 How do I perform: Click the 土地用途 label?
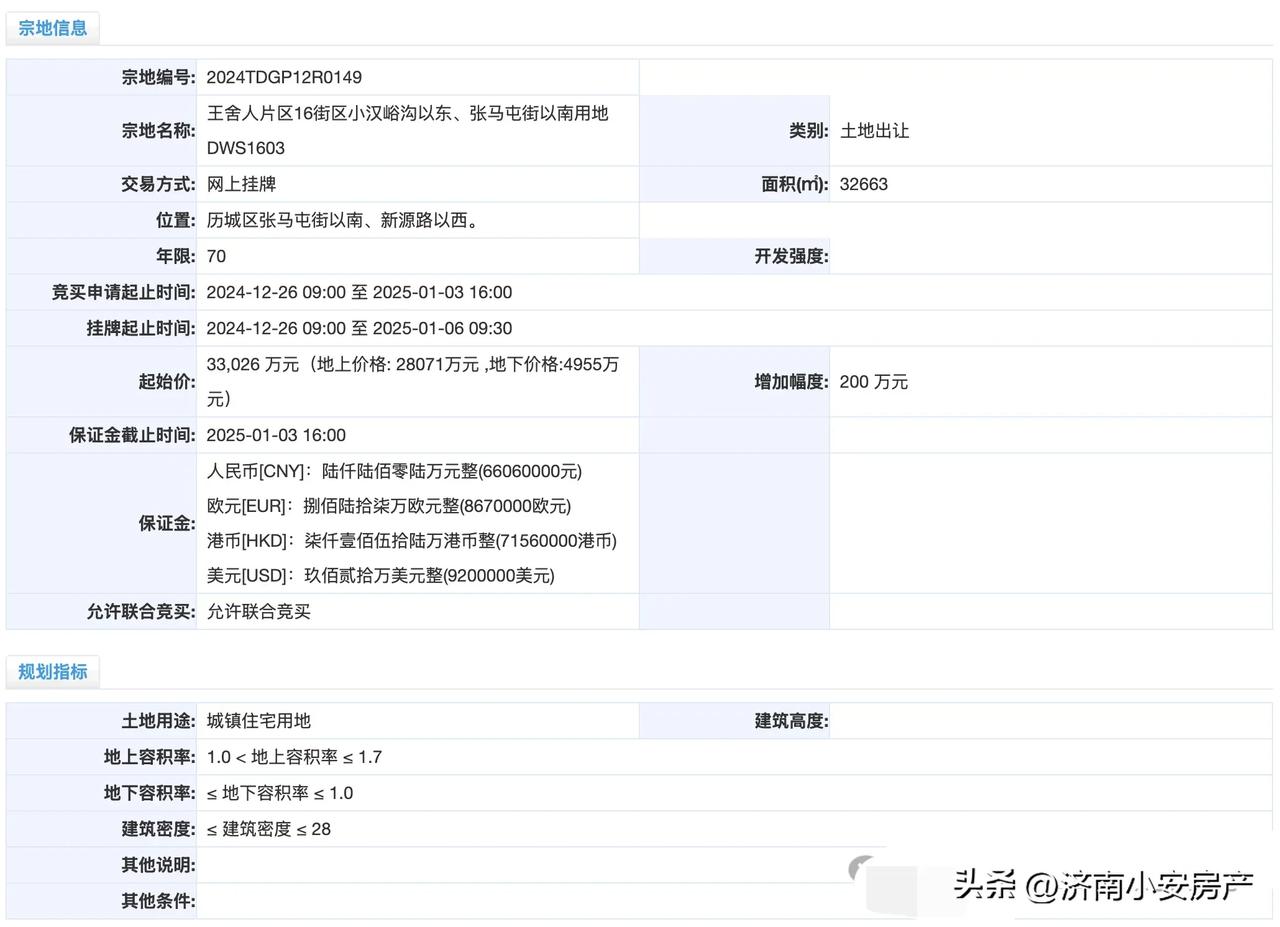tap(158, 721)
